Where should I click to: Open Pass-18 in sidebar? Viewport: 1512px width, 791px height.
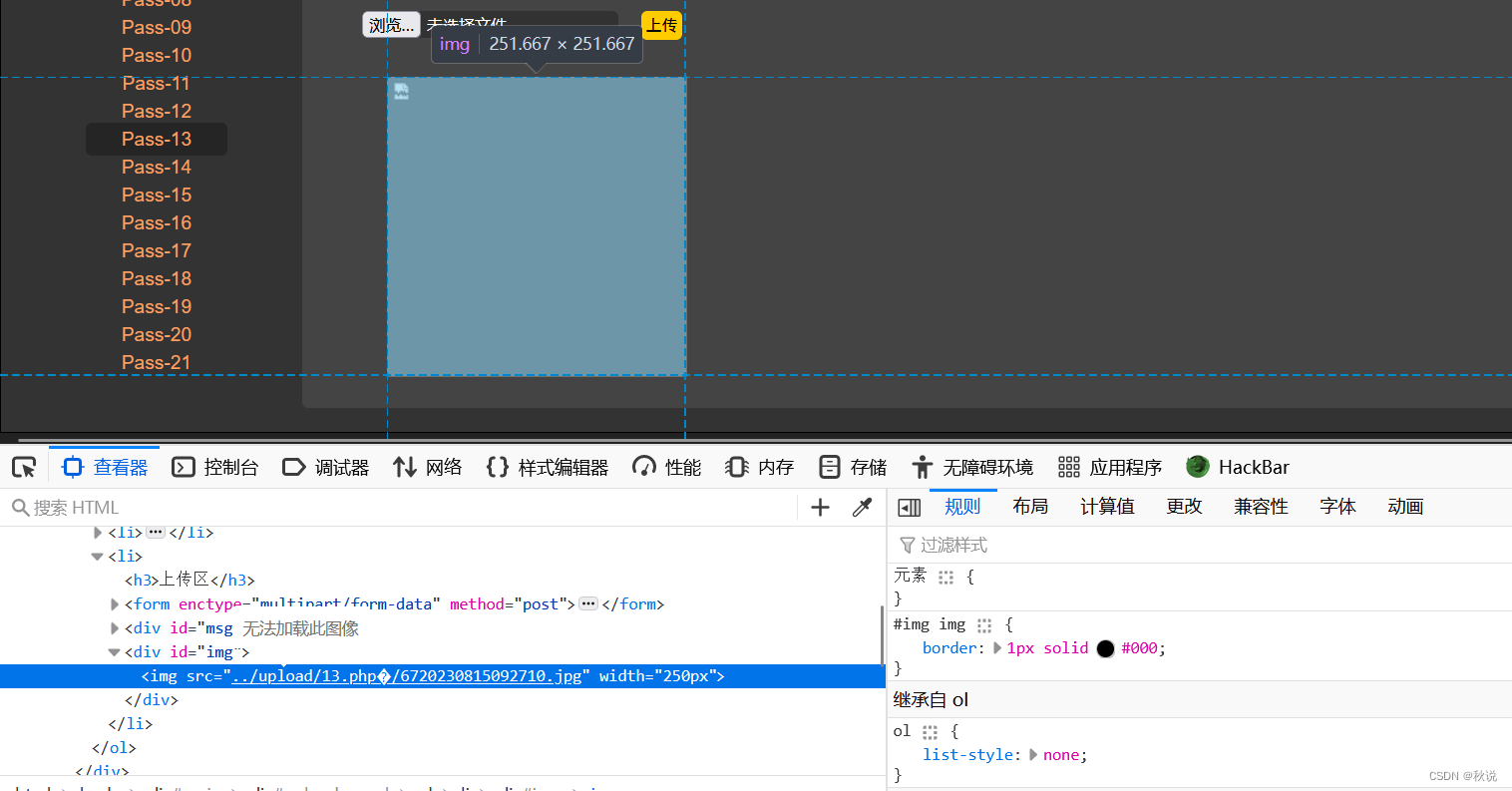pyautogui.click(x=157, y=278)
